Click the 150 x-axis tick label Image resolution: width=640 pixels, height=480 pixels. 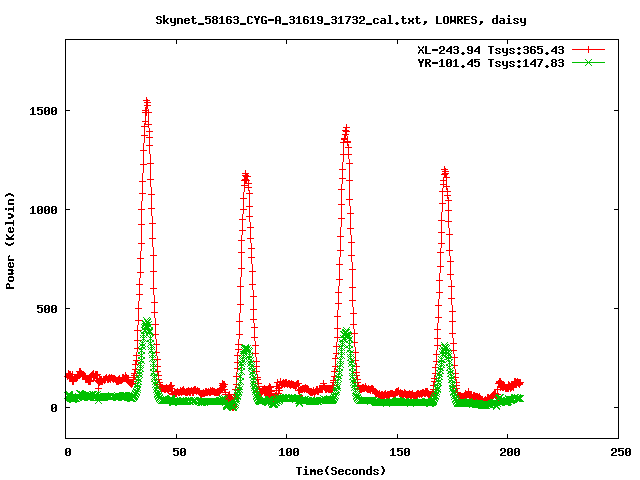coord(400,452)
